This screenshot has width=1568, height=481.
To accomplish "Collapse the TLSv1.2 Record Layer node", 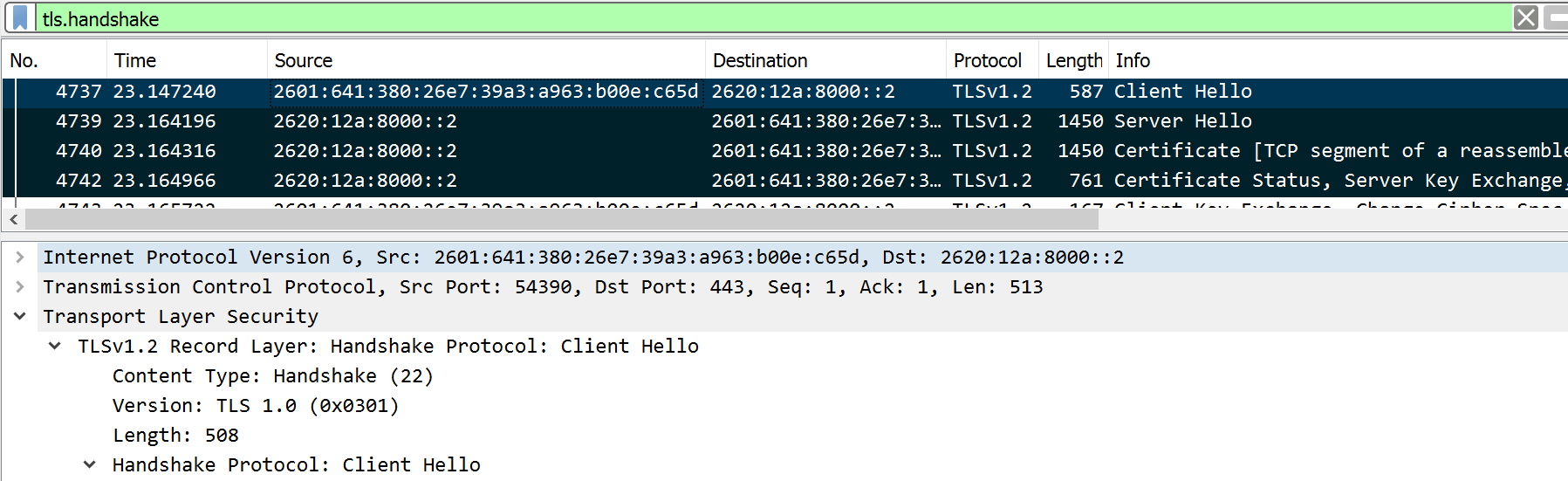I will 55,346.
